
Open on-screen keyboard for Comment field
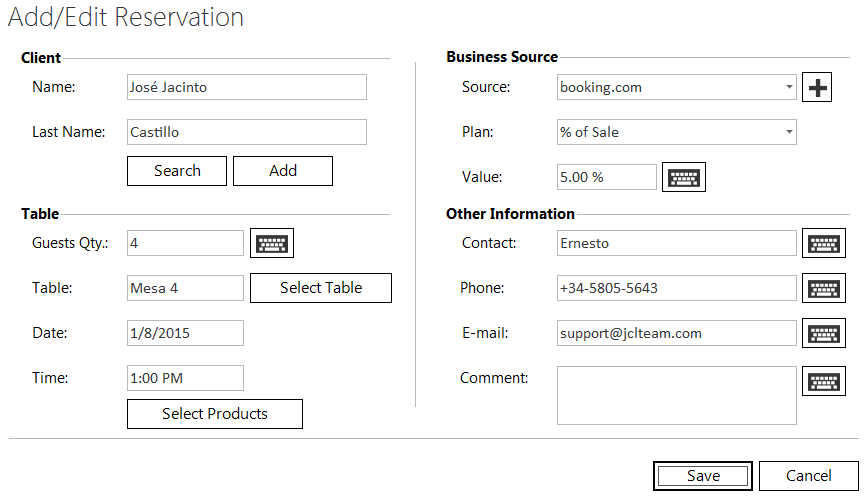pyautogui.click(x=824, y=381)
